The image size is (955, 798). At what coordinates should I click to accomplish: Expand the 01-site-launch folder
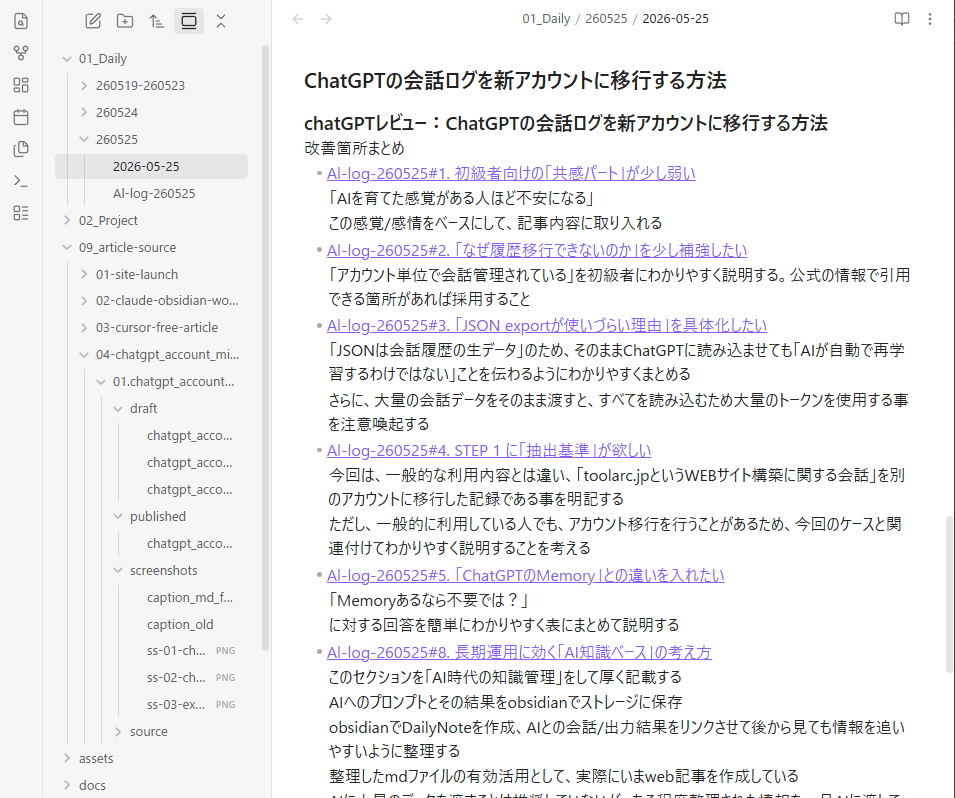tap(84, 274)
